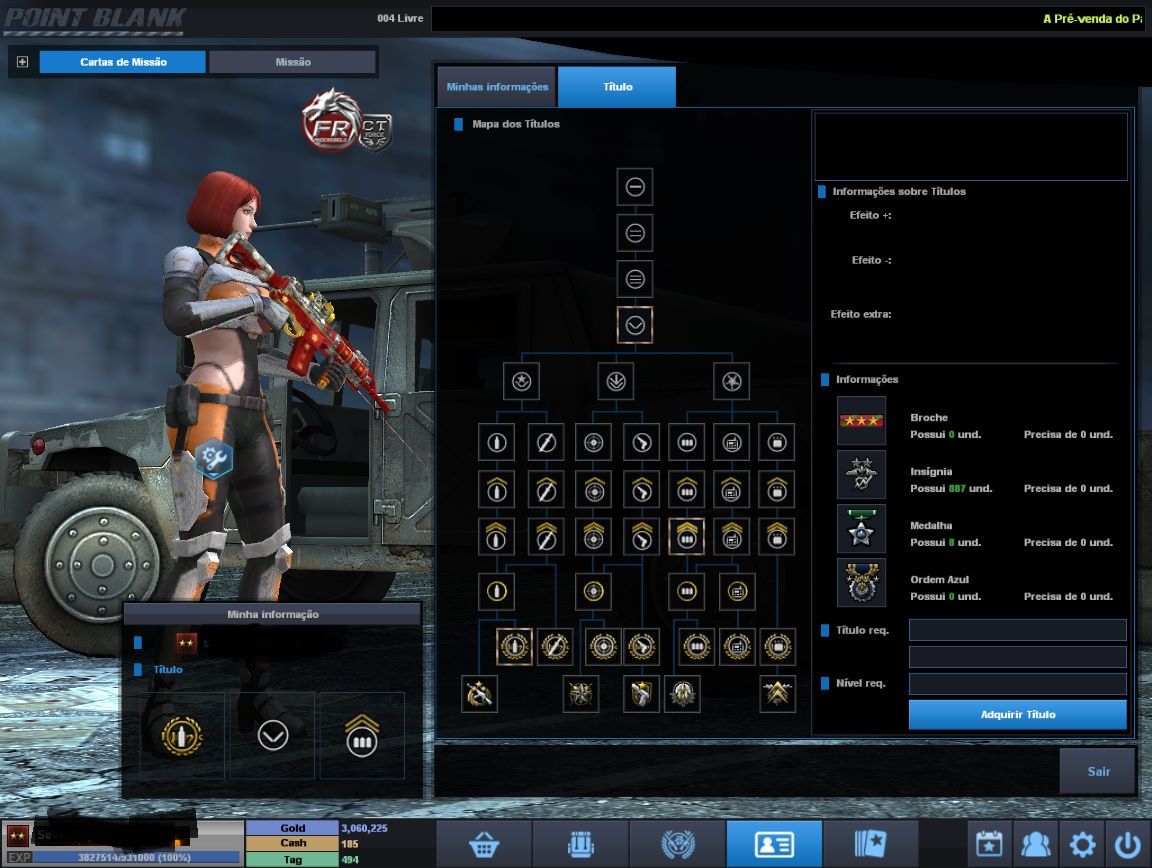
Task: Select the plain crosshair title without chevrons
Action: click(x=593, y=442)
